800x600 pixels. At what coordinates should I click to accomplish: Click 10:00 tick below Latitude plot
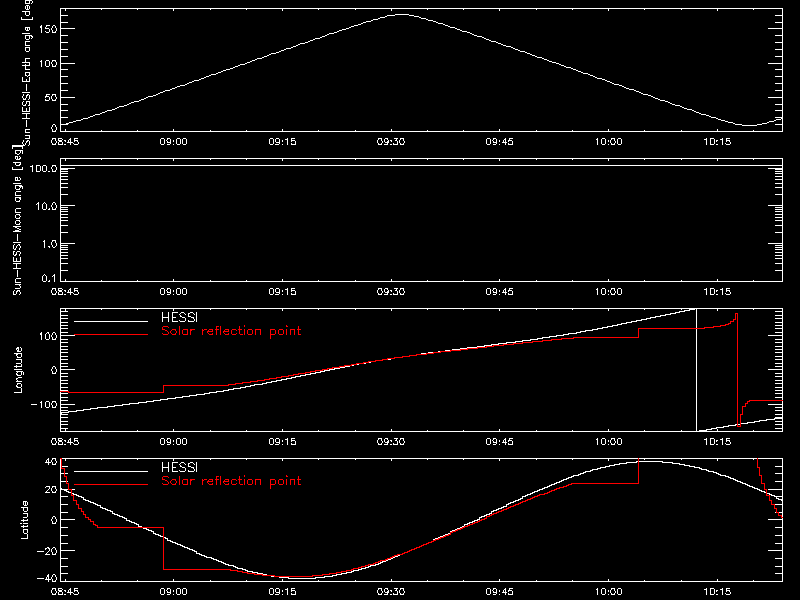tap(608, 592)
